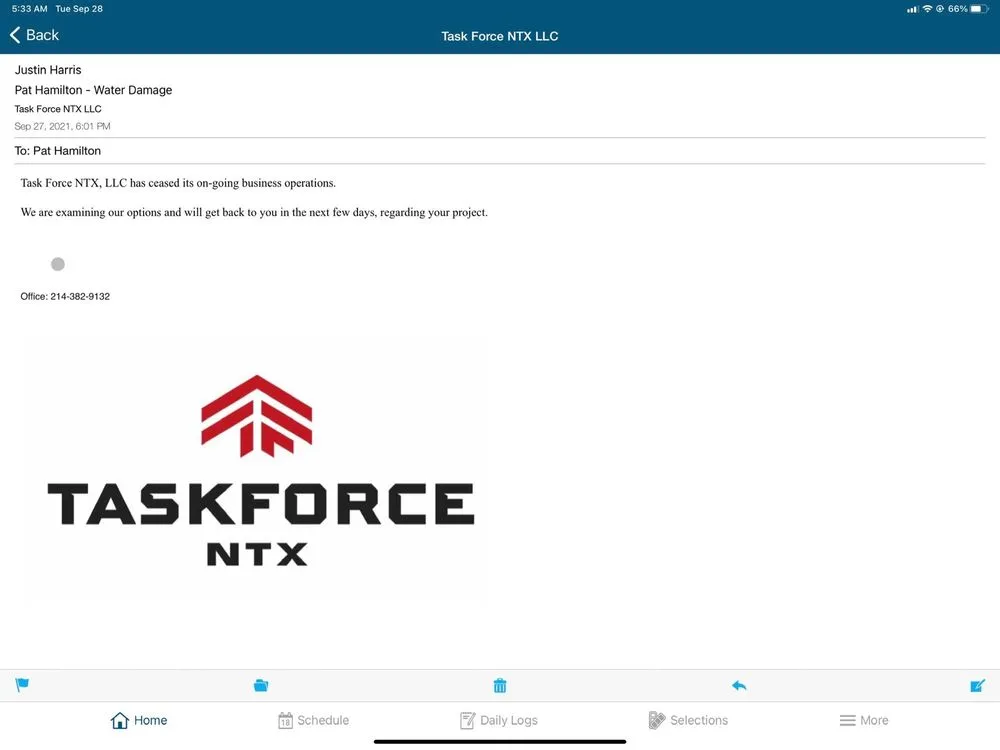Open the subject Pat Hamilton - Water Damage
Image resolution: width=1000 pixels, height=750 pixels.
point(93,89)
